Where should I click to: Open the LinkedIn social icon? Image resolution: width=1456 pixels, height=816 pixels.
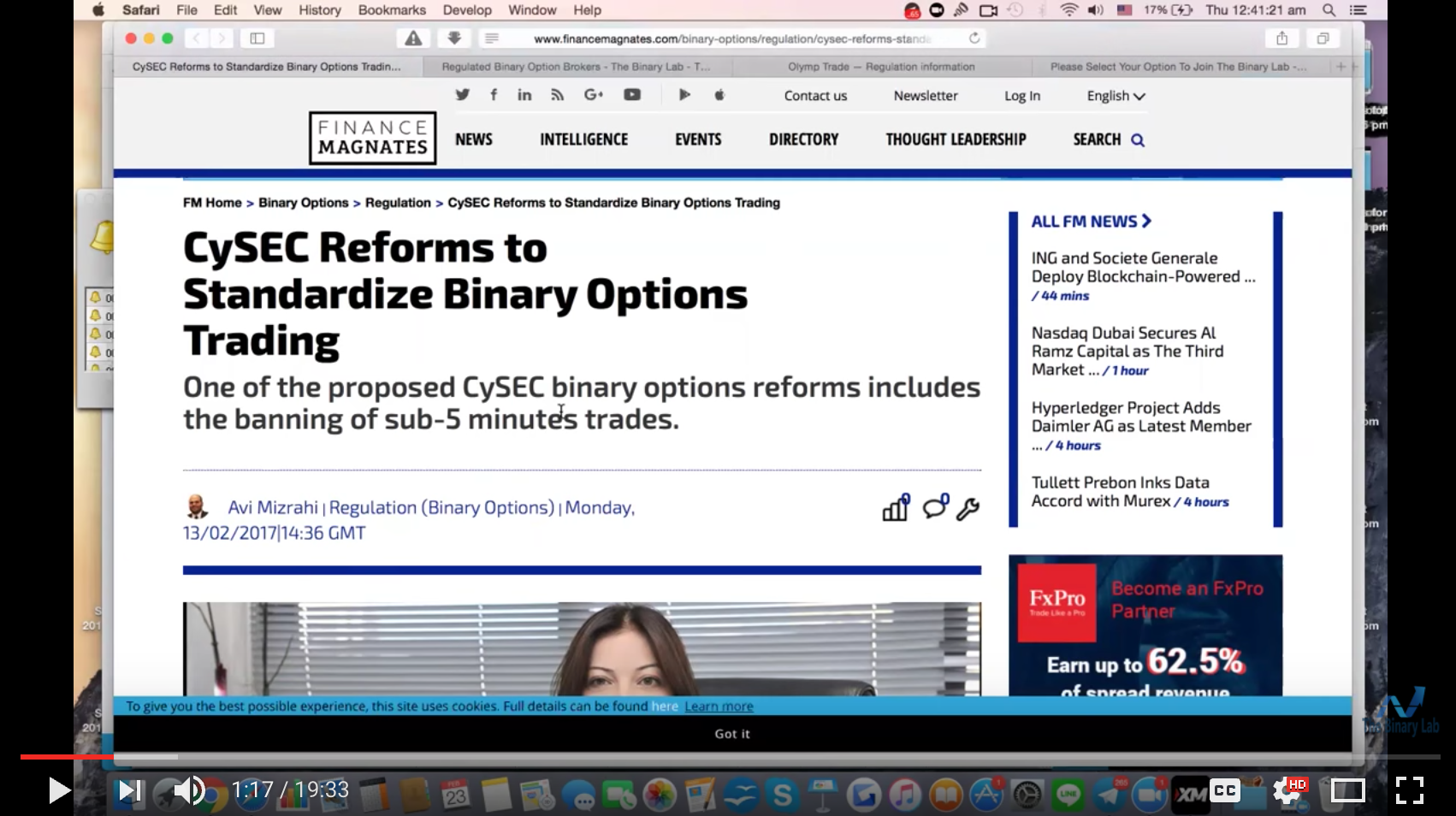click(524, 95)
